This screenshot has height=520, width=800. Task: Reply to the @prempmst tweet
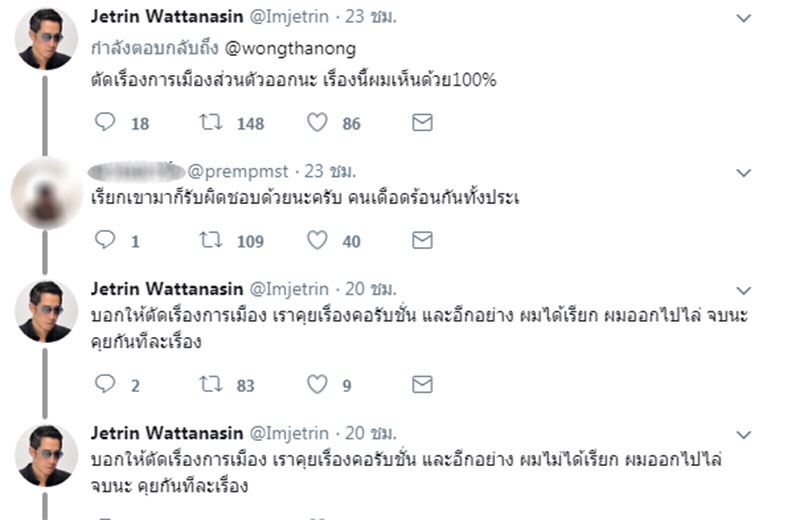[105, 240]
